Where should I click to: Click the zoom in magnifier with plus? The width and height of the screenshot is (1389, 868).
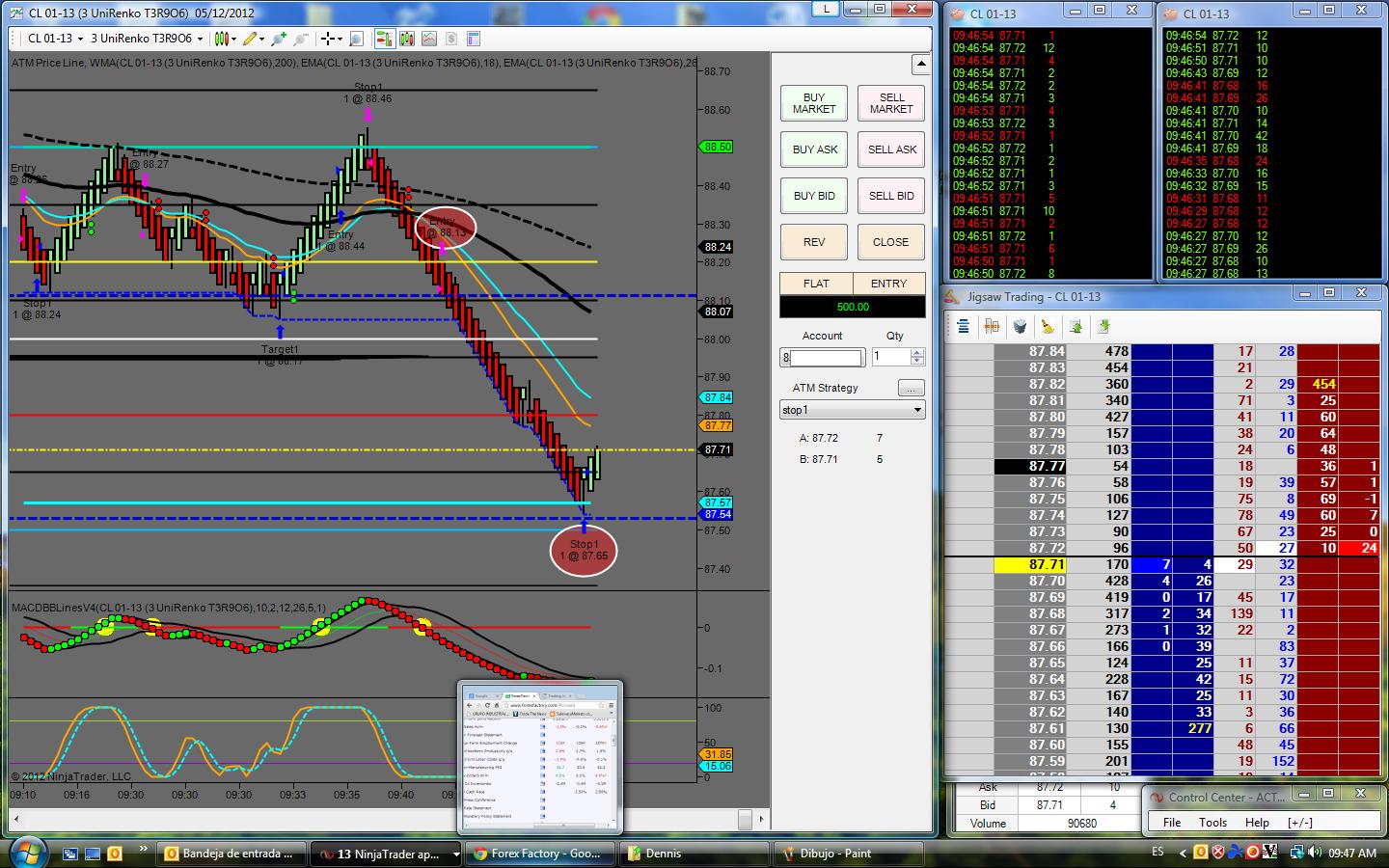(279, 39)
